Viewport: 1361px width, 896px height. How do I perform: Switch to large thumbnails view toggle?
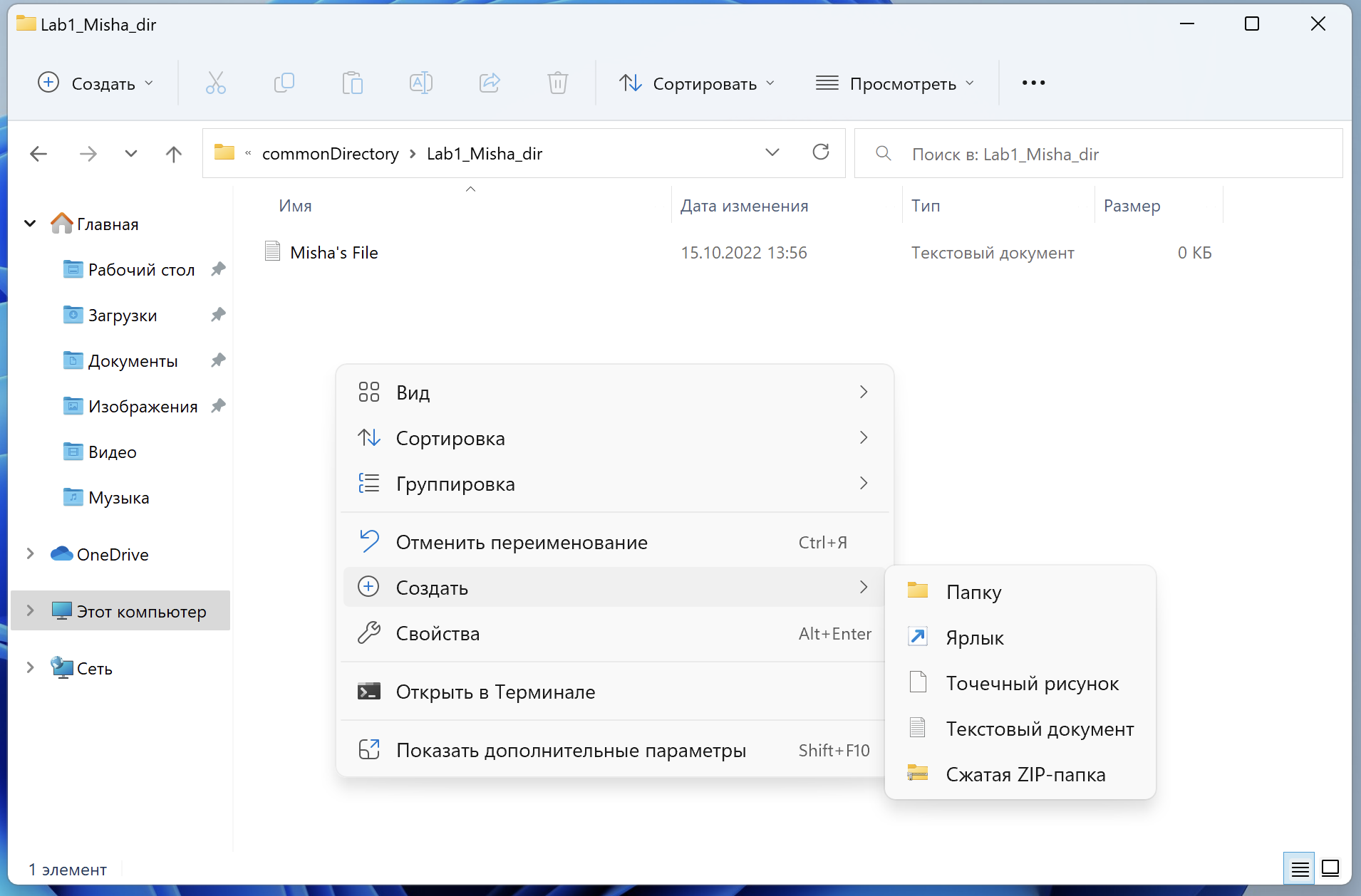click(x=1330, y=868)
